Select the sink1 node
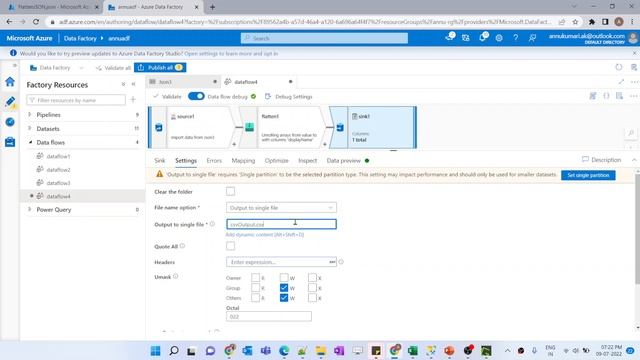Screen dimensions: 640x360 coord(373,127)
